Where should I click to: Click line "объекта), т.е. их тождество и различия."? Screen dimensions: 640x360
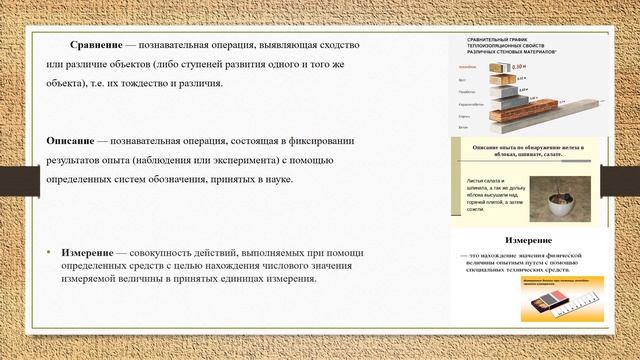pyautogui.click(x=135, y=83)
